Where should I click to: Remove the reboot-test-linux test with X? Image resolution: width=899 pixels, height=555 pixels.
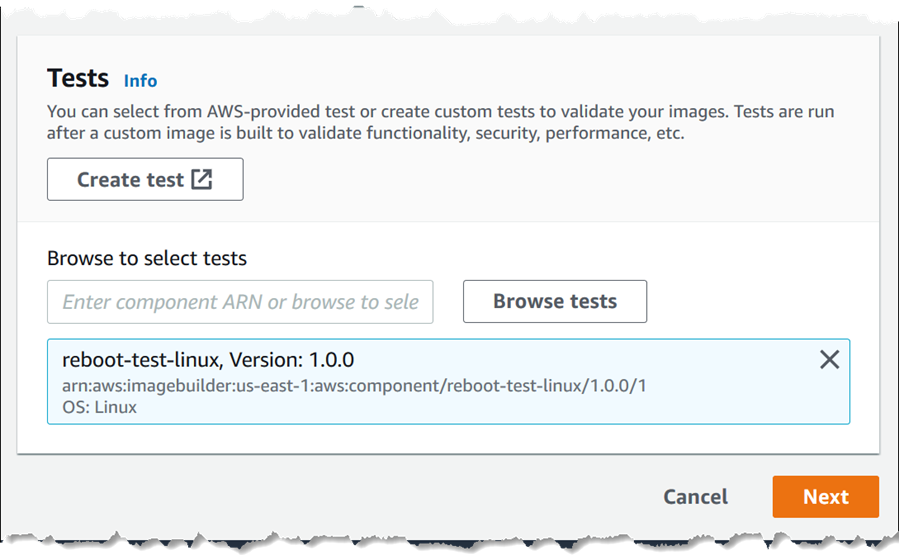pyautogui.click(x=829, y=360)
